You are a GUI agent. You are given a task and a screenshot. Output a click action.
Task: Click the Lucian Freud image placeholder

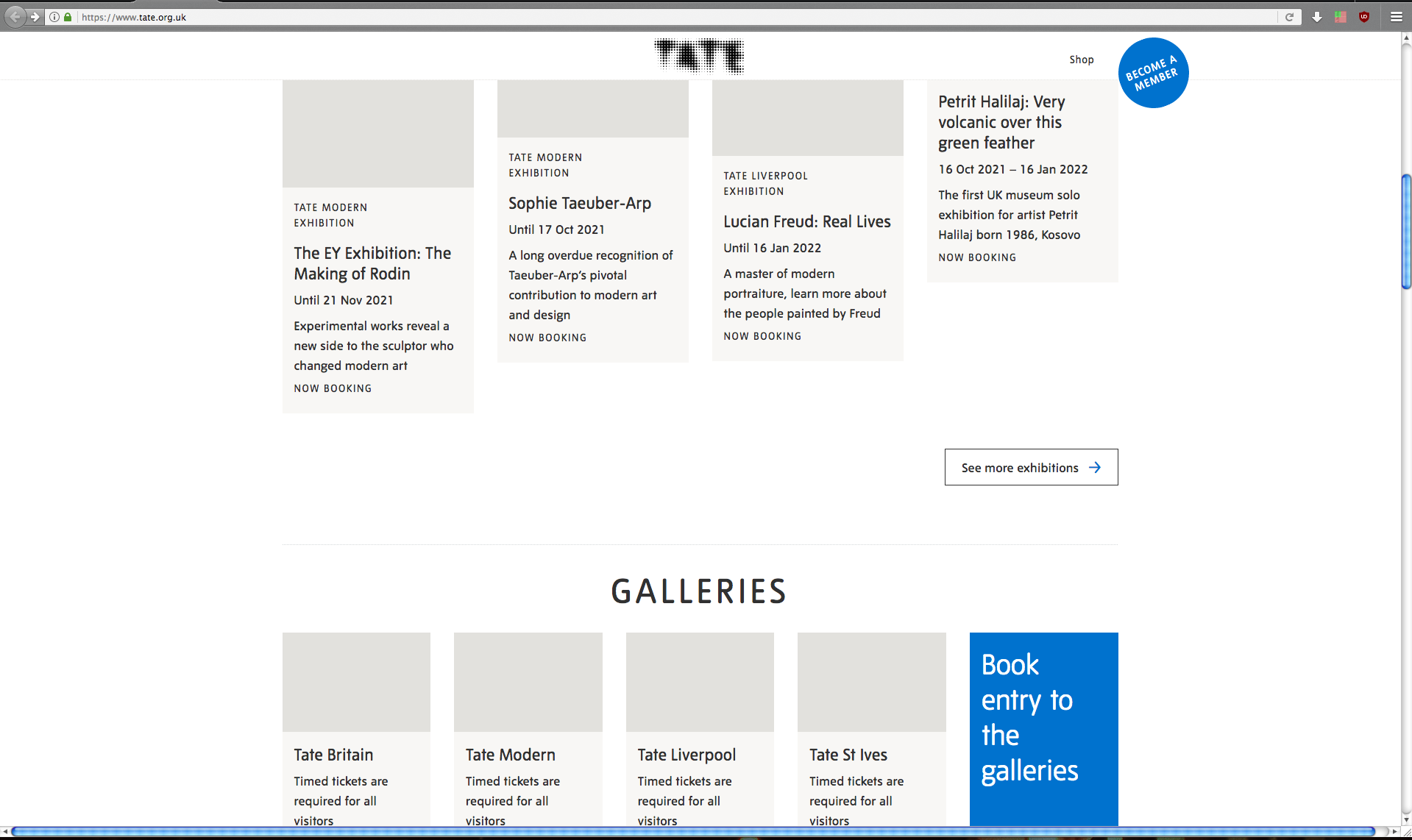808,118
